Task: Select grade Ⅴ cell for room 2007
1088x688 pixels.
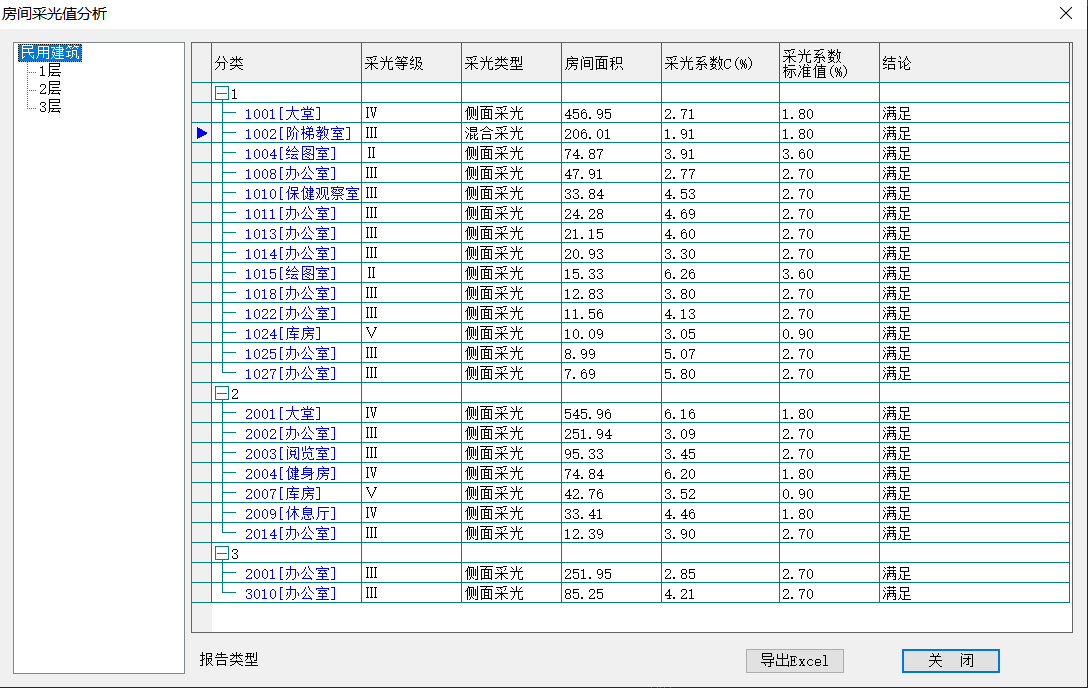Action: [x=411, y=494]
